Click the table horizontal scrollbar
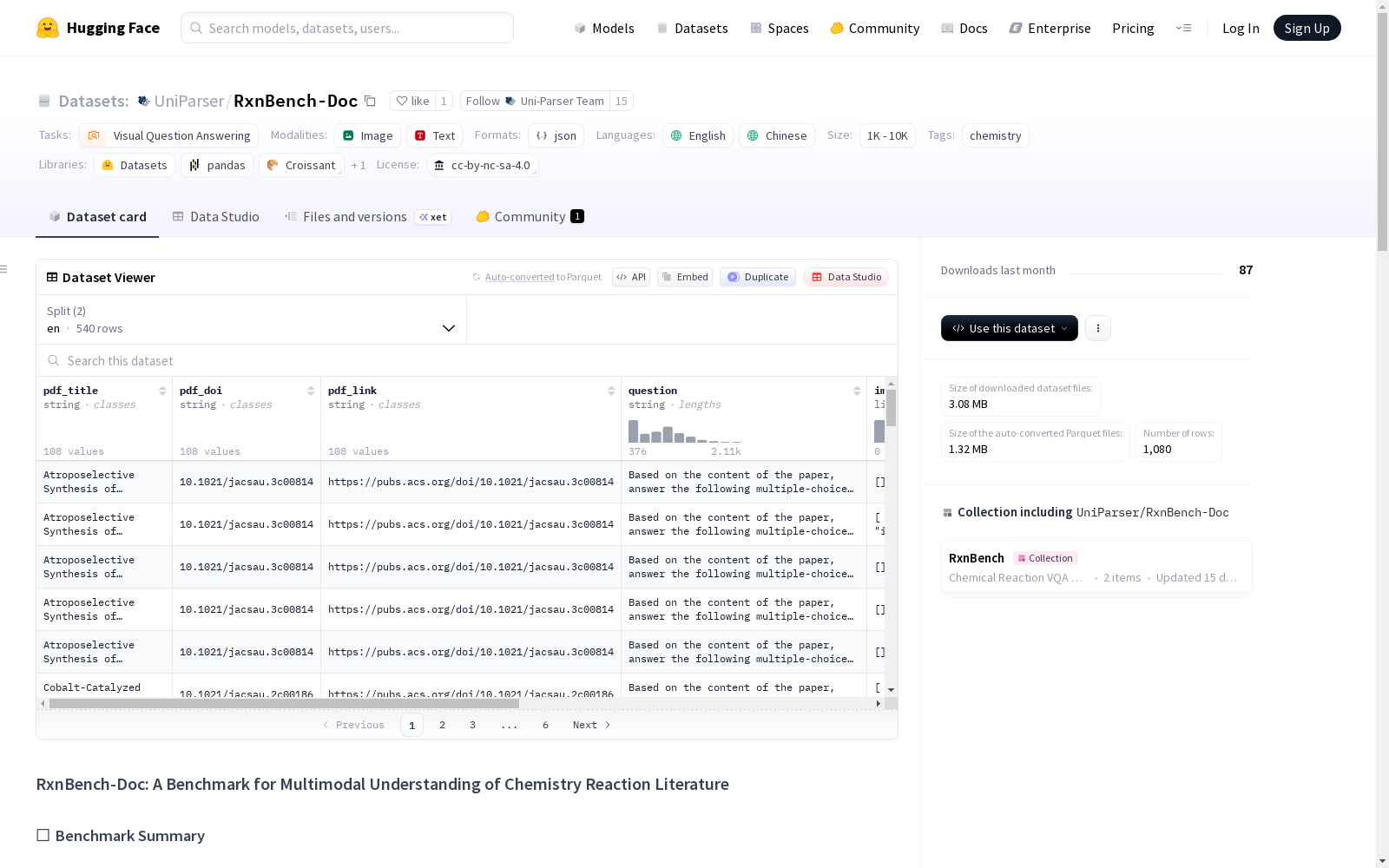Image resolution: width=1389 pixels, height=868 pixels. (x=284, y=703)
